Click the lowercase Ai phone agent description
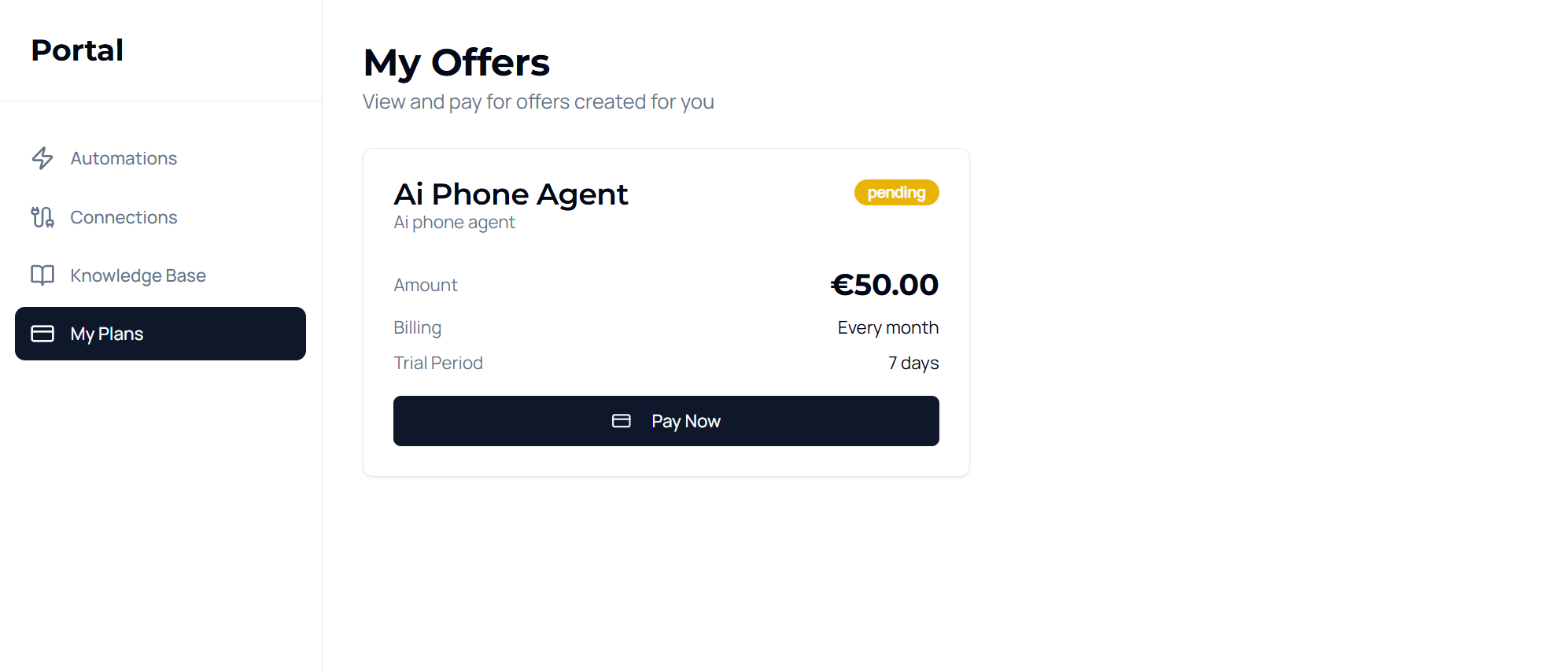Screen dimensions: 1568x672 [x=454, y=223]
